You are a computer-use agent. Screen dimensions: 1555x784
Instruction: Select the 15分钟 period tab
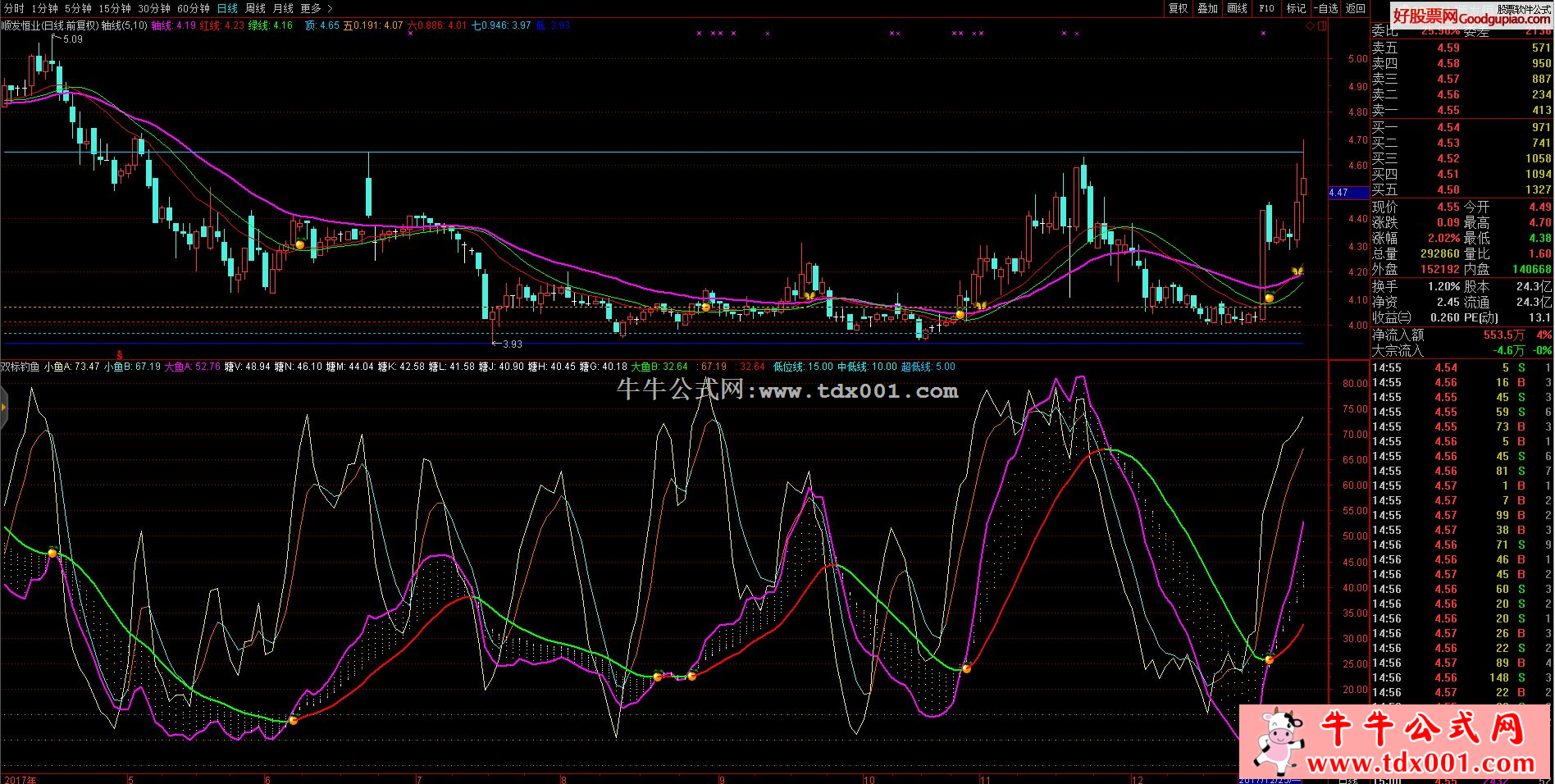coord(114,8)
